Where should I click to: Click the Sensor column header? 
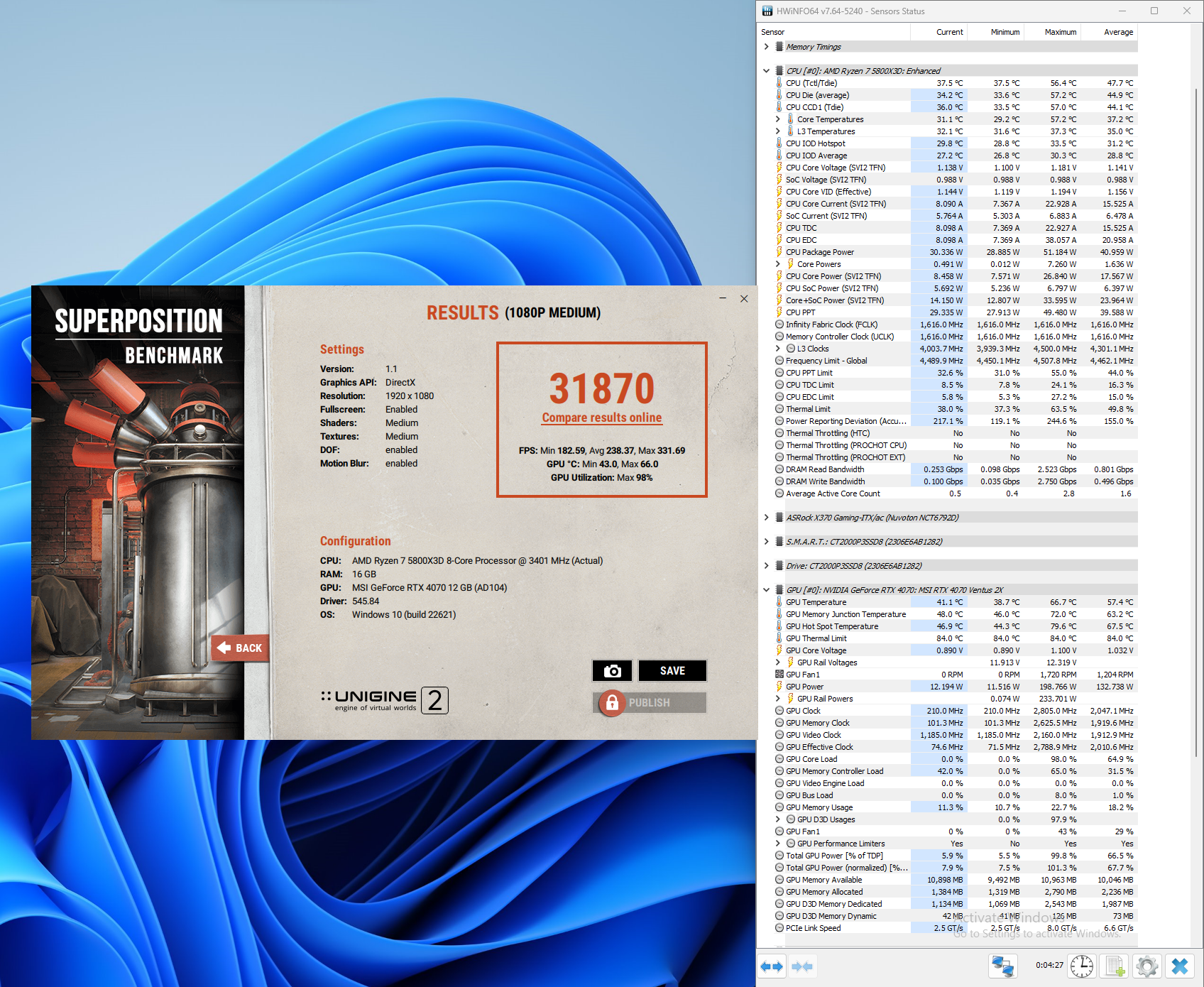[834, 32]
